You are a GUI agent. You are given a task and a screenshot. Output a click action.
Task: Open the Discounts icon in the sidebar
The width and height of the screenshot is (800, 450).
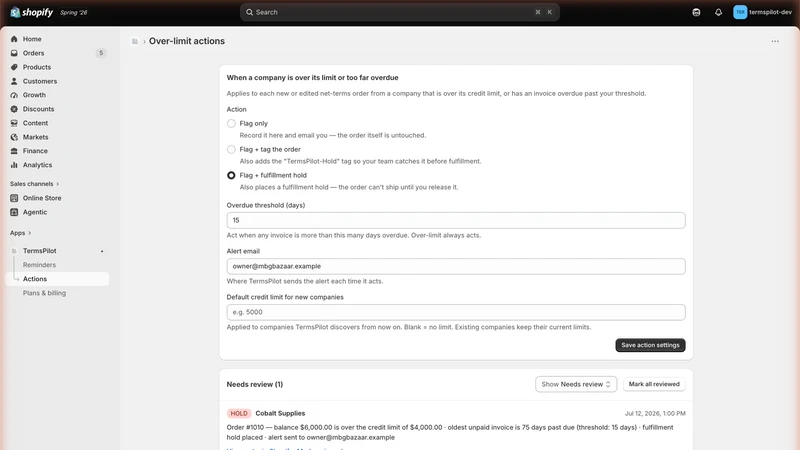point(14,109)
